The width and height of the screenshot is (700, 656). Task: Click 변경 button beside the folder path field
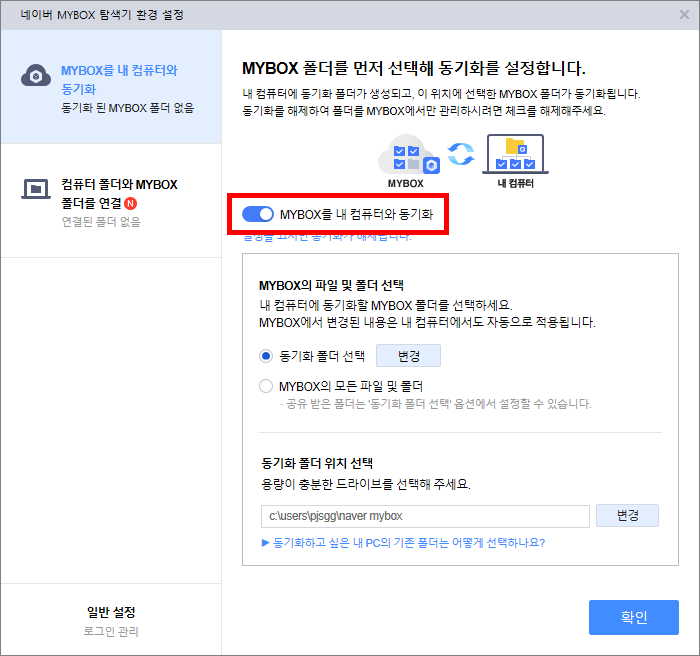click(x=627, y=515)
